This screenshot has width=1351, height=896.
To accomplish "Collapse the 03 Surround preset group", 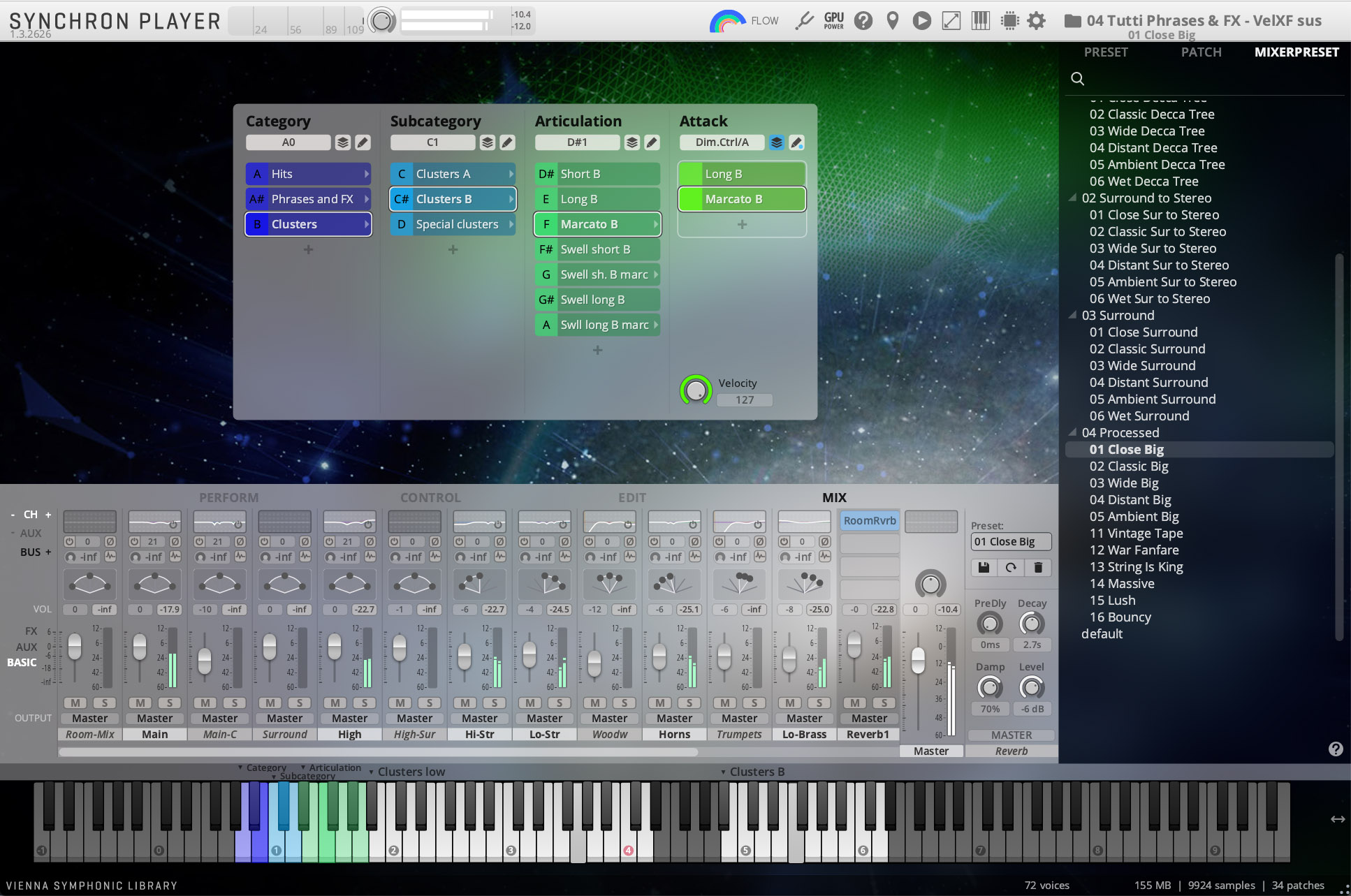I will click(x=1072, y=315).
